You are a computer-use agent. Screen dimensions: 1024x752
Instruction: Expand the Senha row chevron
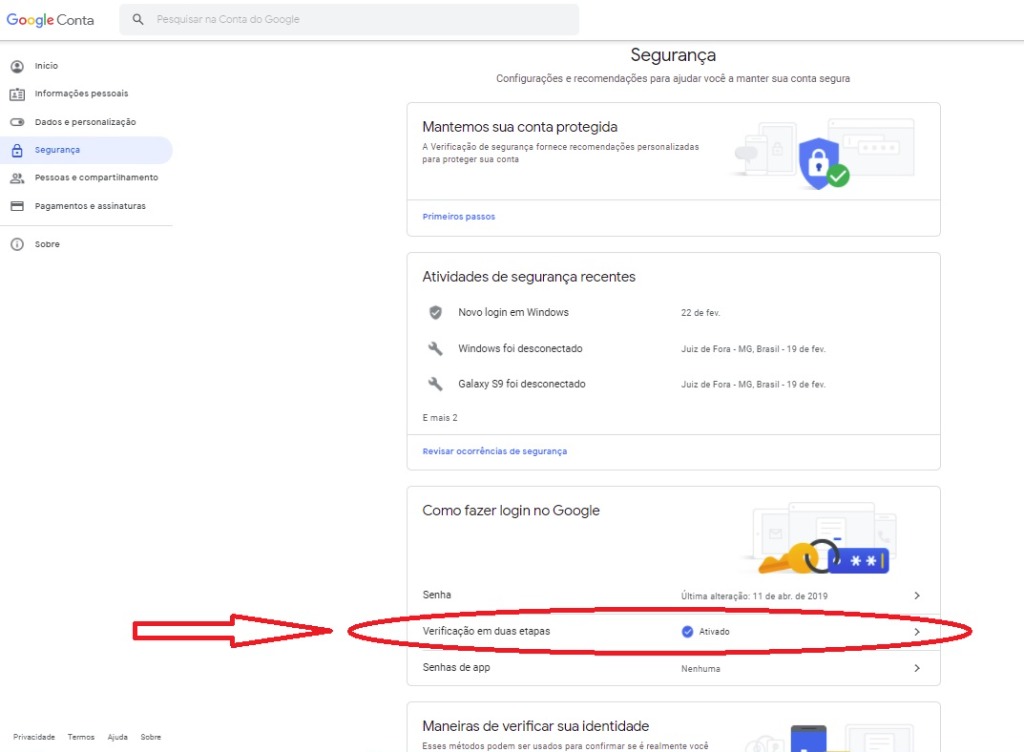[x=916, y=596]
